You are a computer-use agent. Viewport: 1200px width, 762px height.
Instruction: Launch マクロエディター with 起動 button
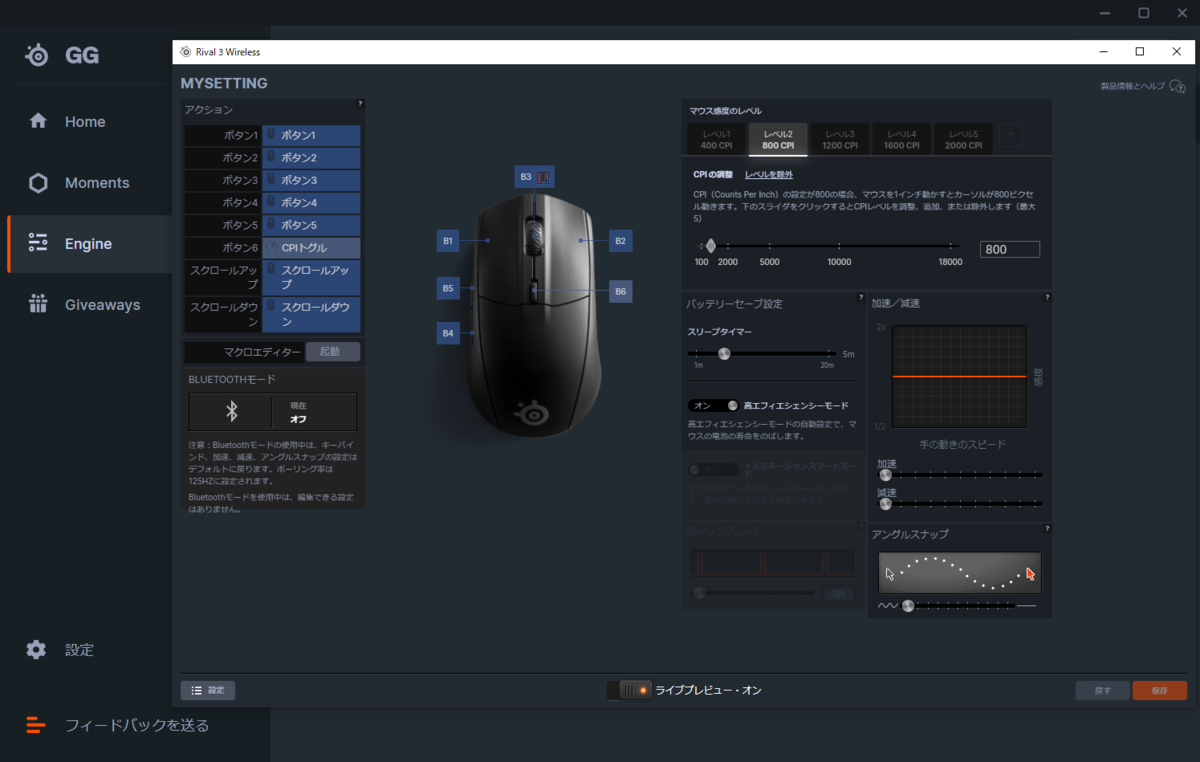(333, 352)
